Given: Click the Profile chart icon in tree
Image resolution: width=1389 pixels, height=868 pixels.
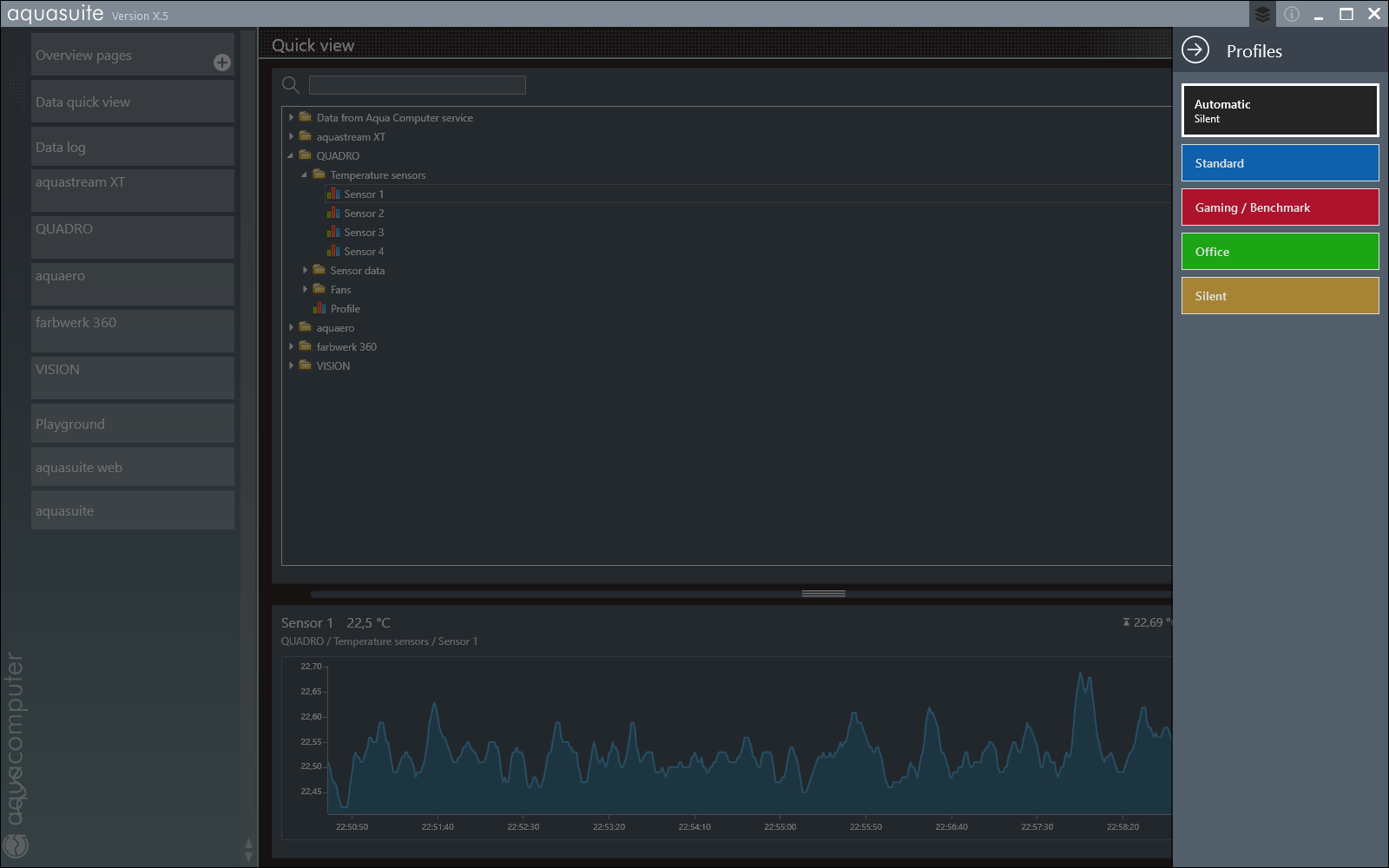Looking at the screenshot, I should tap(319, 308).
